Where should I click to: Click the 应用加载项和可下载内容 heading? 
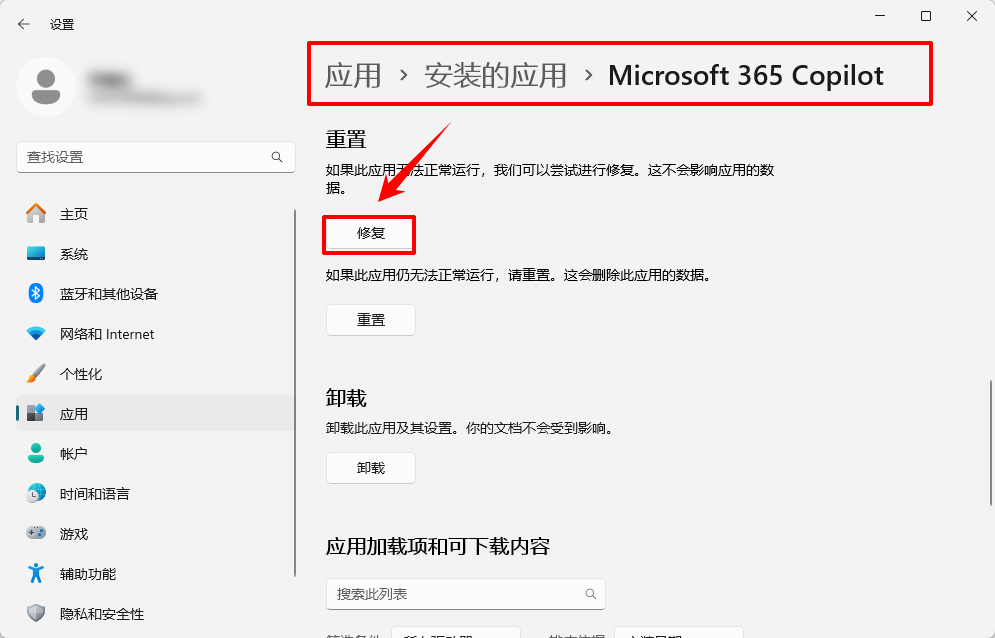coord(438,546)
